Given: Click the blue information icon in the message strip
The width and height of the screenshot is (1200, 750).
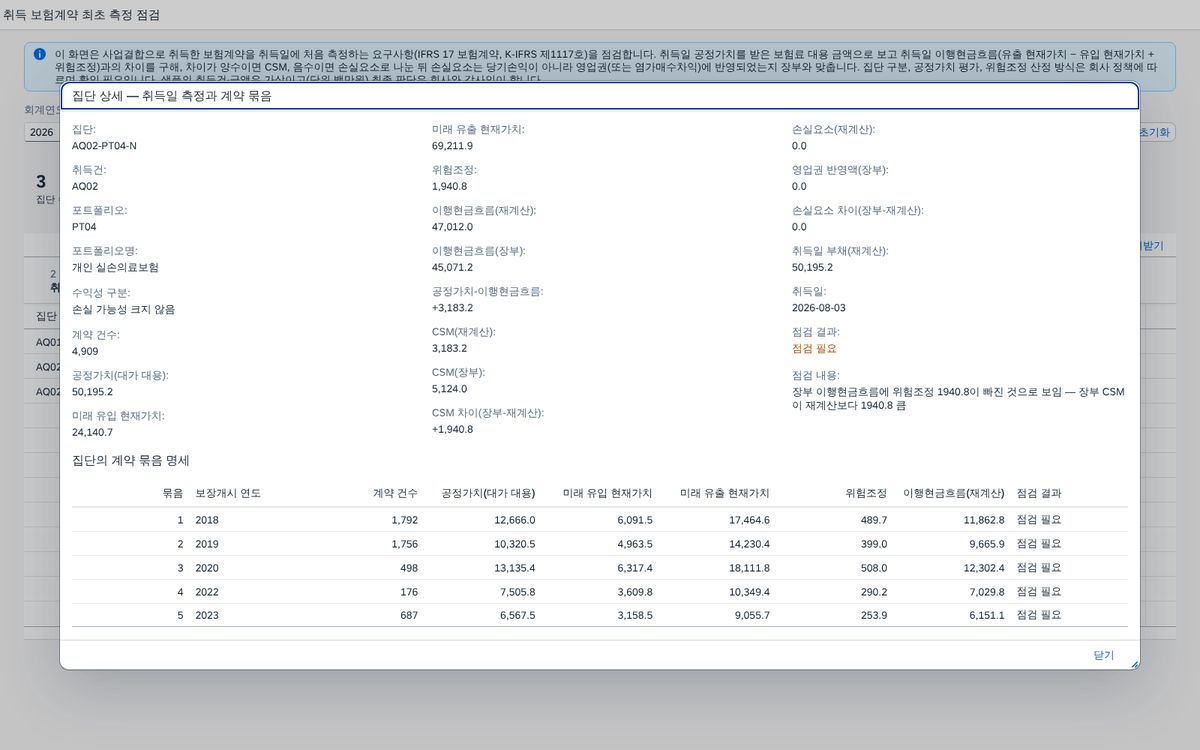Looking at the screenshot, I should (40, 54).
